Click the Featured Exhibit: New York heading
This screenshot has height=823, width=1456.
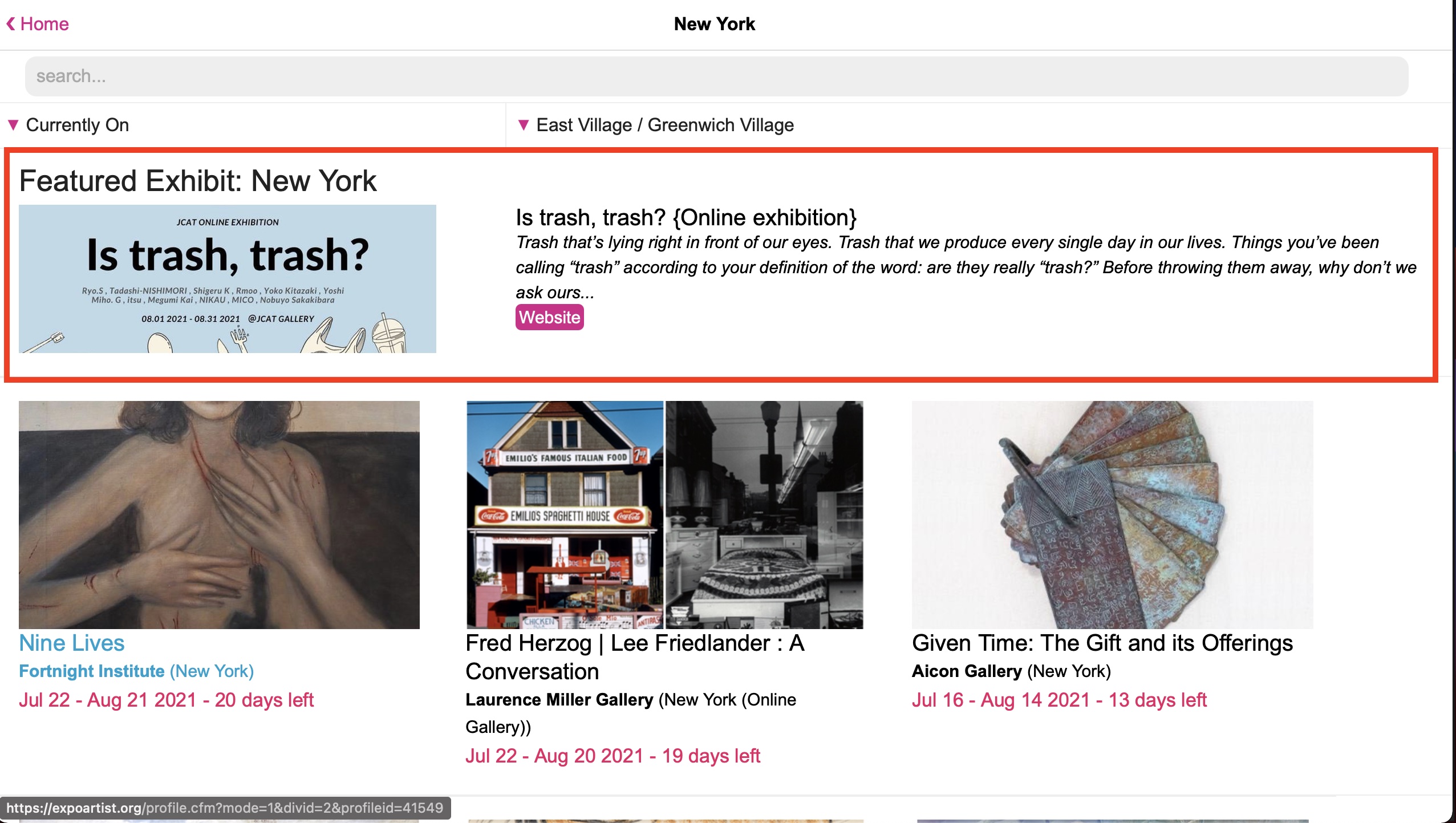click(198, 181)
